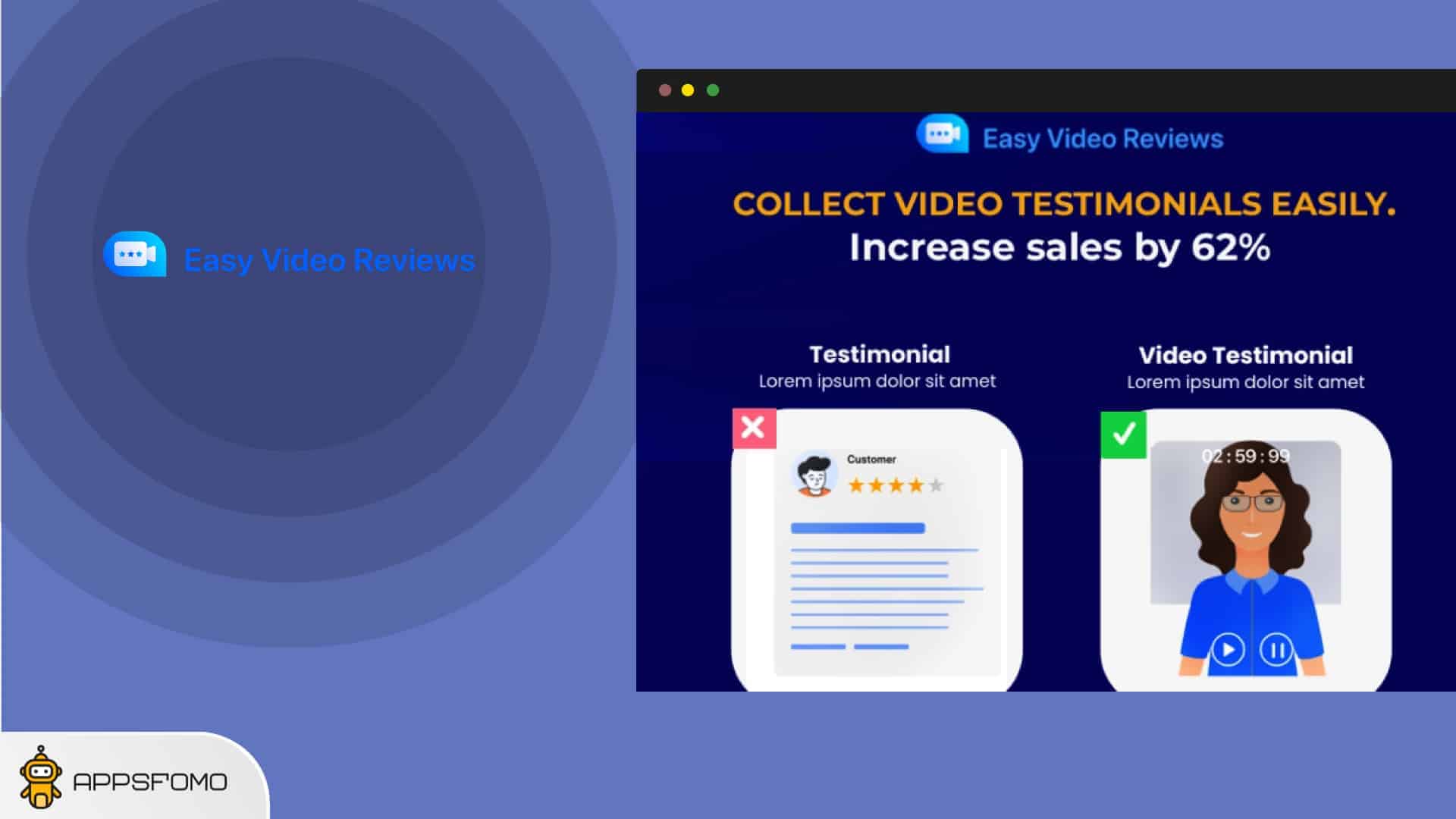This screenshot has height=819, width=1456.
Task: Click the Testimonial heading above review card
Action: point(880,354)
